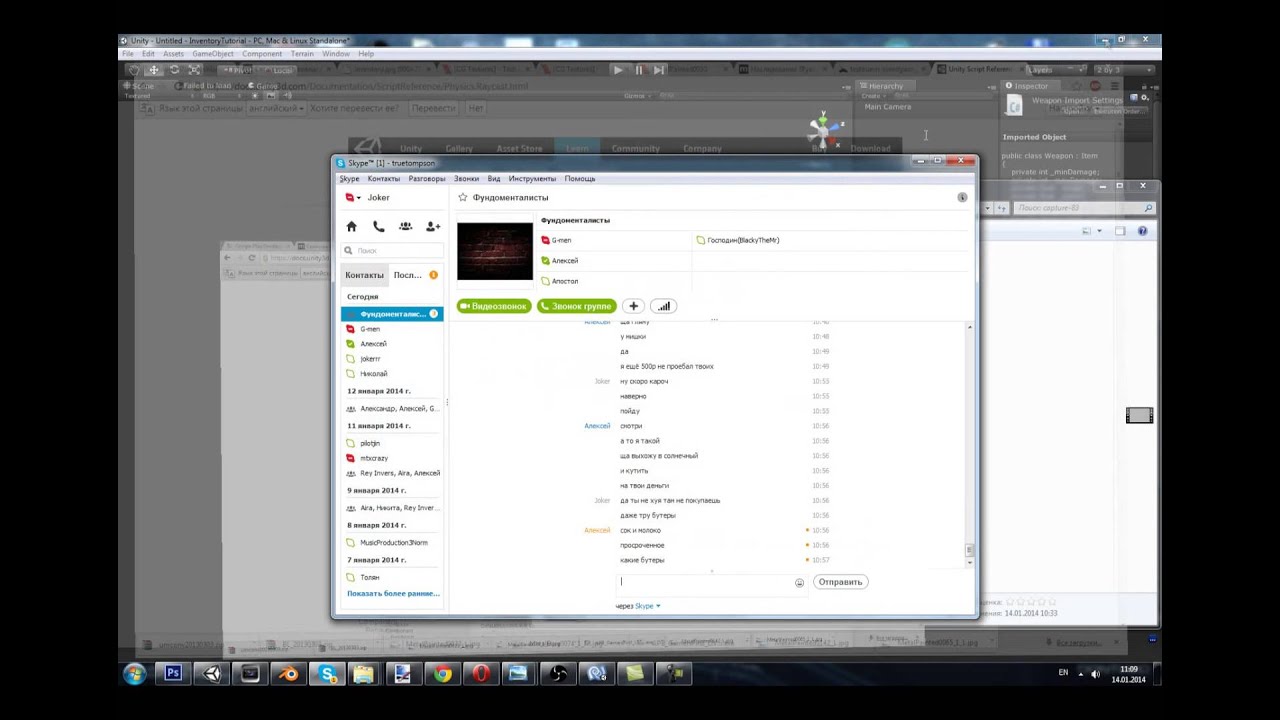Select pilotjin contact in list

click(392, 443)
